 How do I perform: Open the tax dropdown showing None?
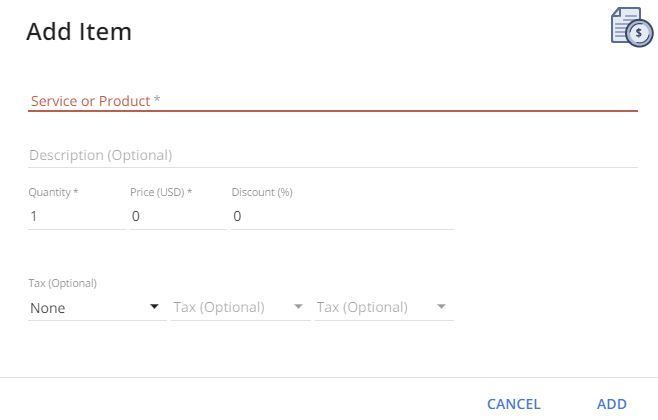point(97,308)
